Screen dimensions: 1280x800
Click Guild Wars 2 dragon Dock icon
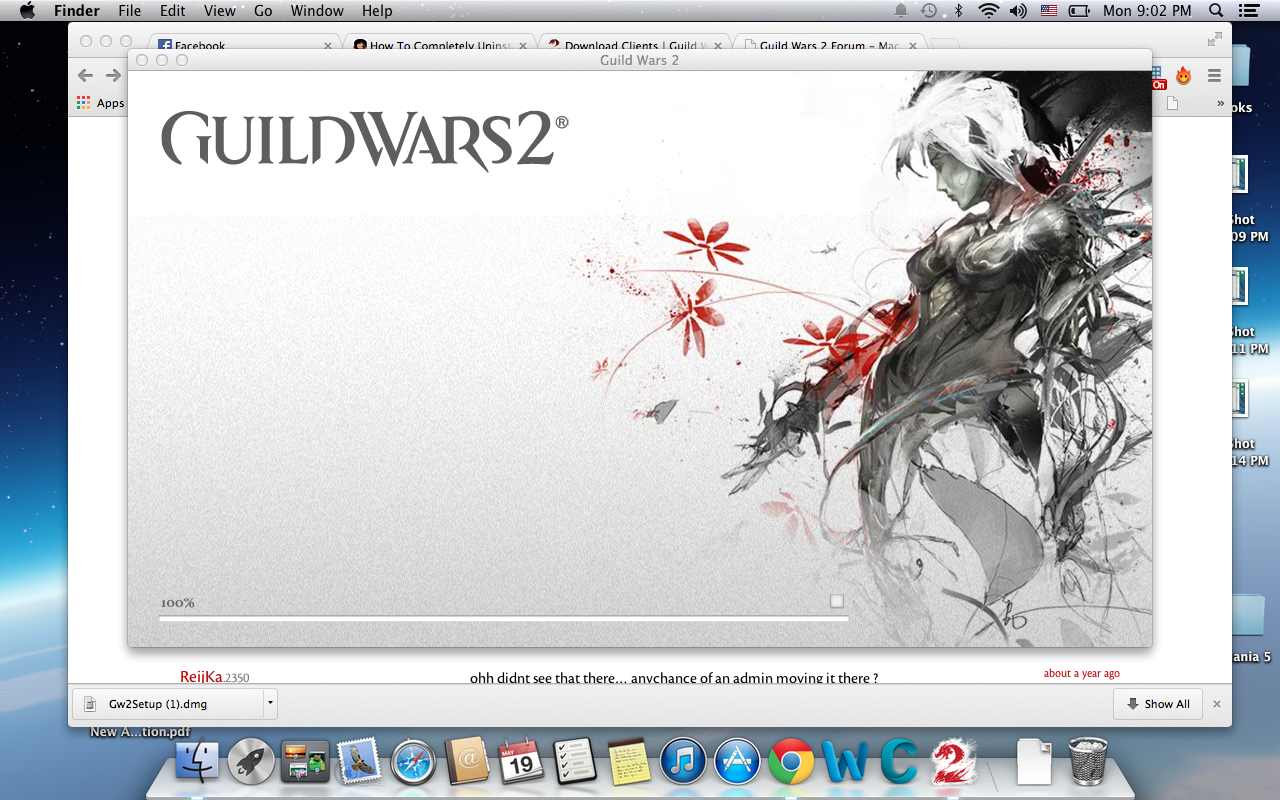pos(953,762)
